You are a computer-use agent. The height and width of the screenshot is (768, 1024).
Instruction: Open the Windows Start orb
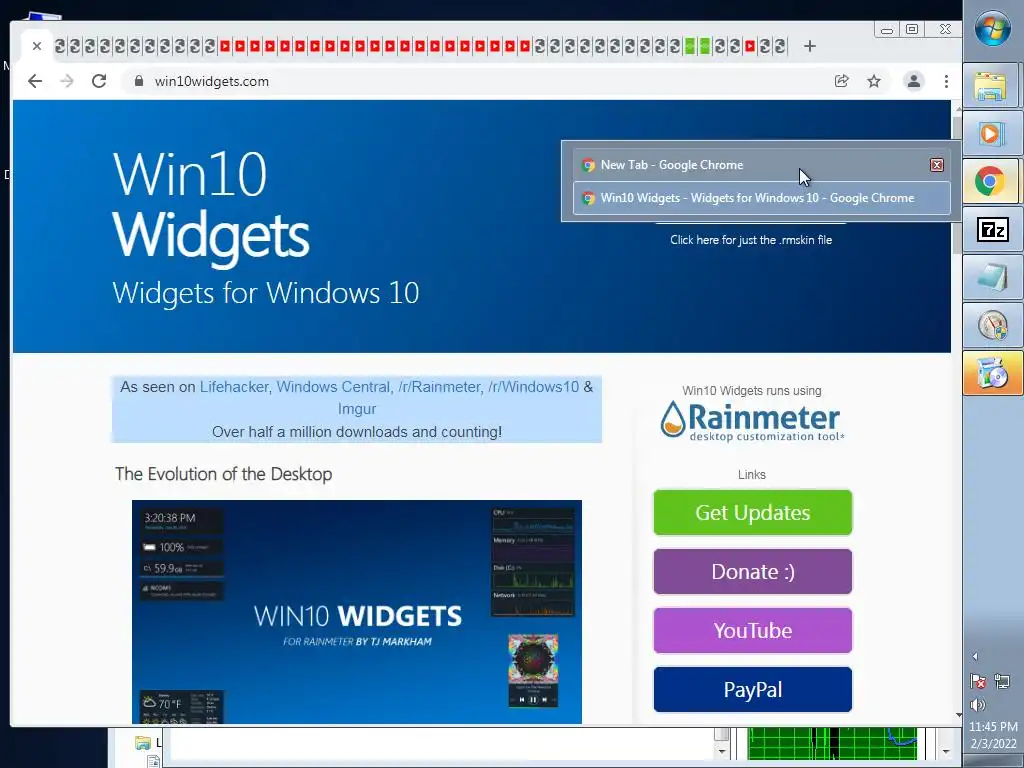(993, 29)
